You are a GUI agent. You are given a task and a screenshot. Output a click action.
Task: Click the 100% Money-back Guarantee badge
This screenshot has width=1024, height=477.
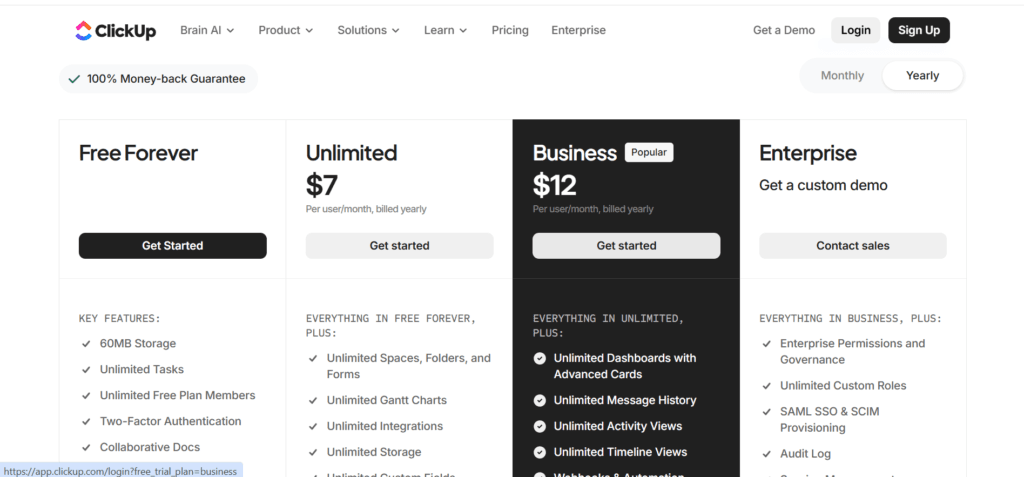tap(159, 79)
